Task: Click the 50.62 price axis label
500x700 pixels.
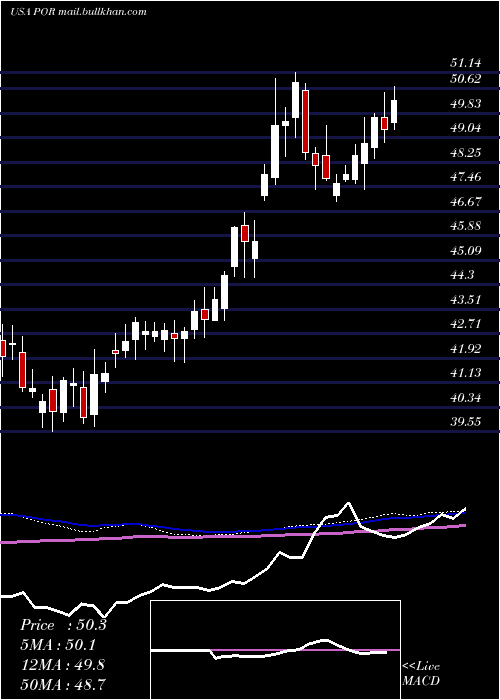Action: [x=465, y=79]
